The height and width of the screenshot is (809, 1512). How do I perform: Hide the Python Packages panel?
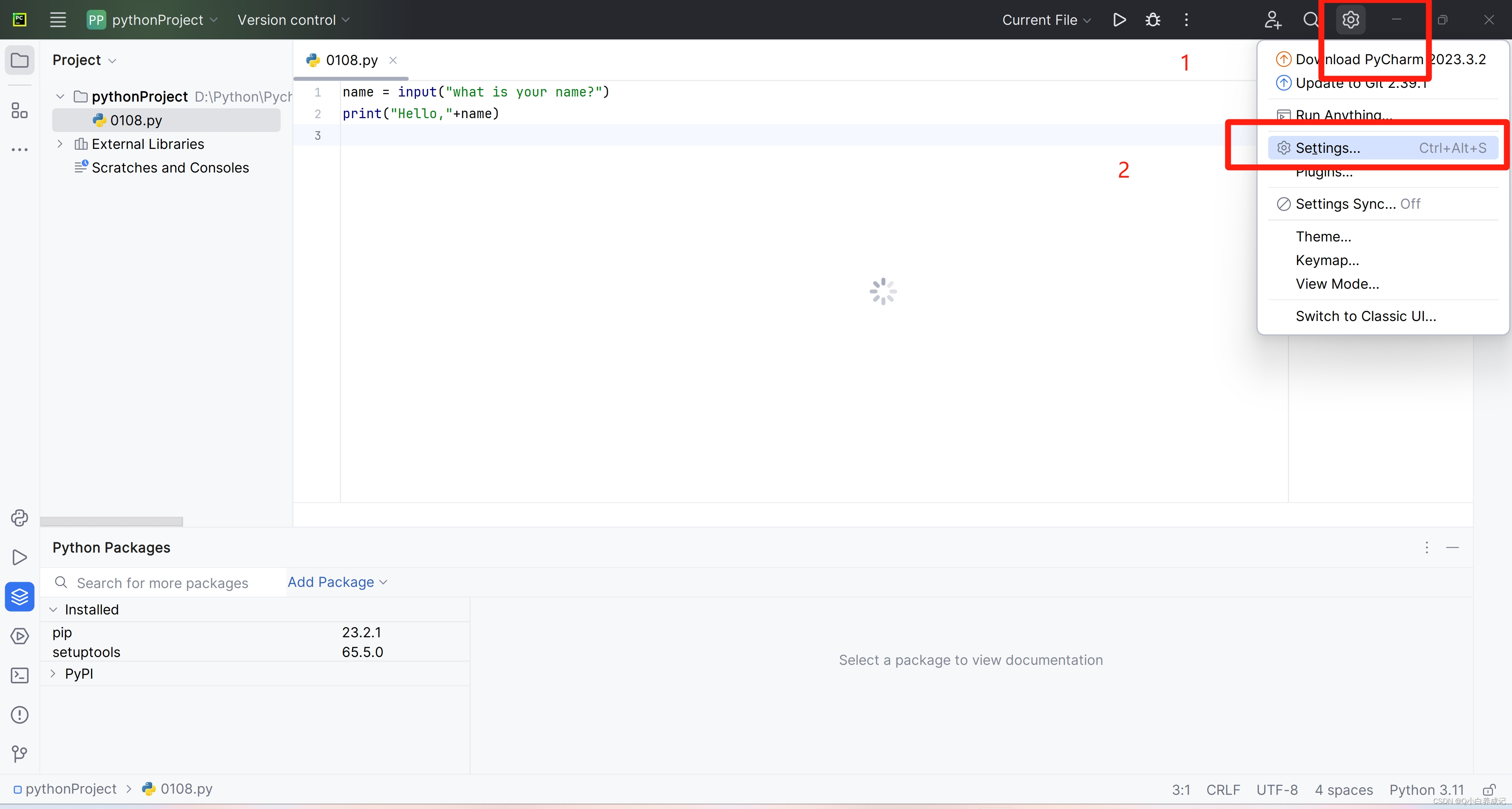1453,547
